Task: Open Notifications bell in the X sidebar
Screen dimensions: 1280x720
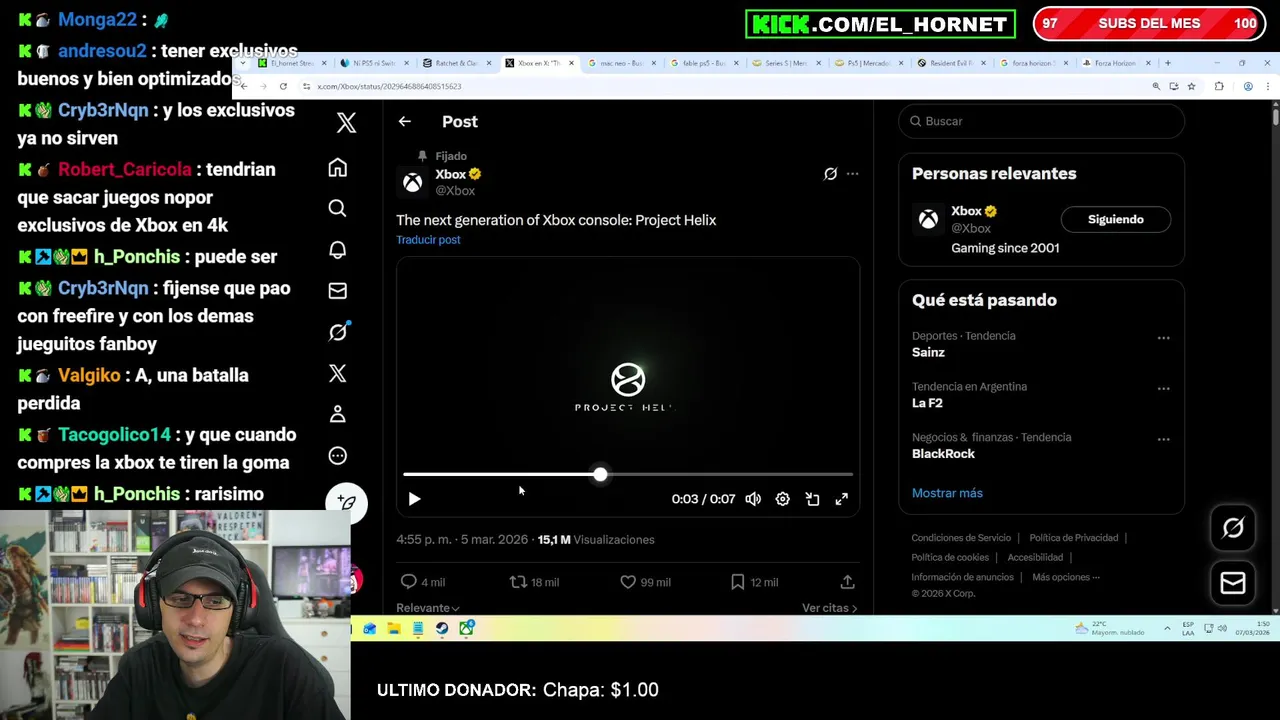Action: 338,249
